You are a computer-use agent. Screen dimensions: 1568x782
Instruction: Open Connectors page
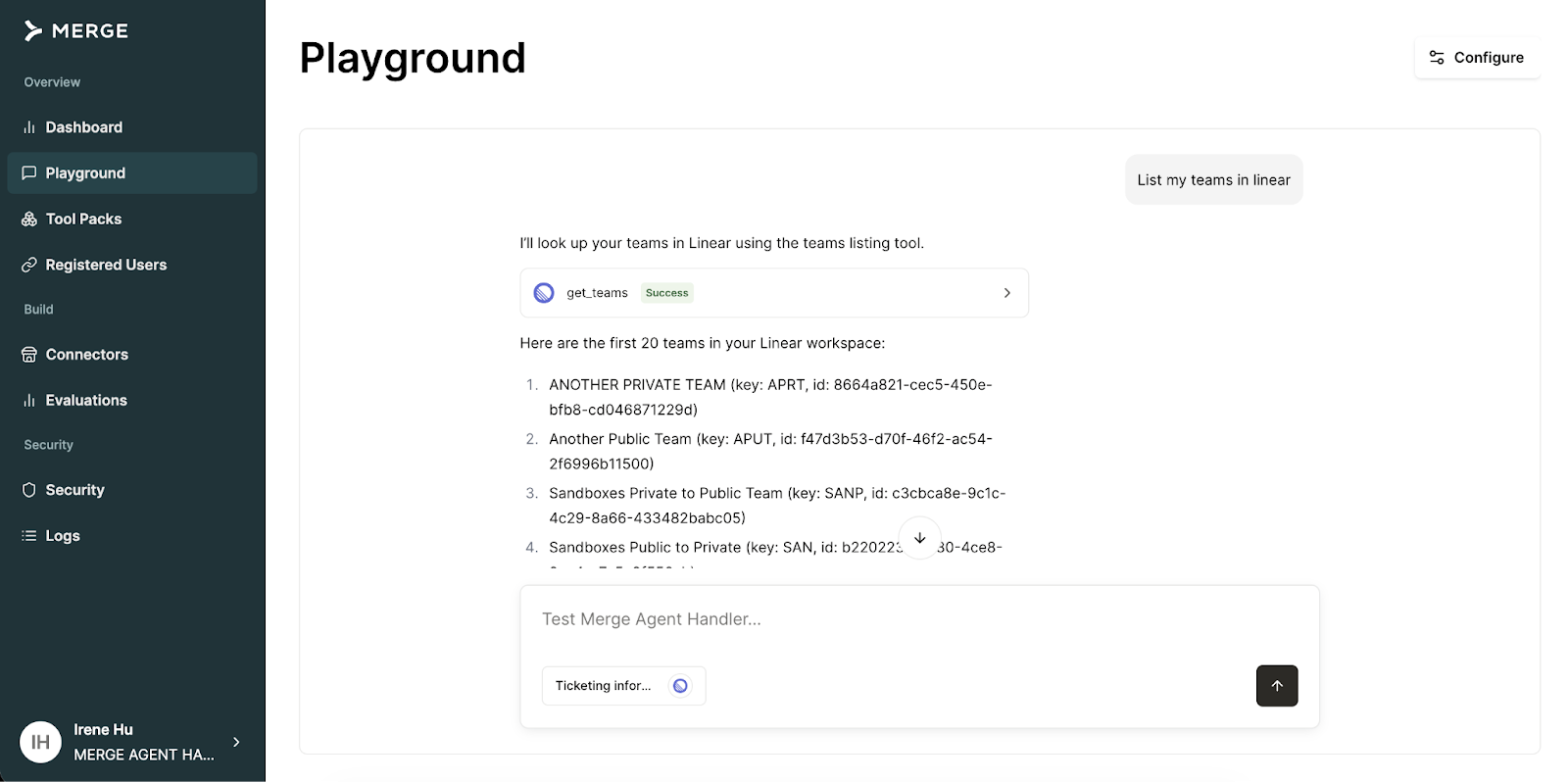(x=132, y=355)
